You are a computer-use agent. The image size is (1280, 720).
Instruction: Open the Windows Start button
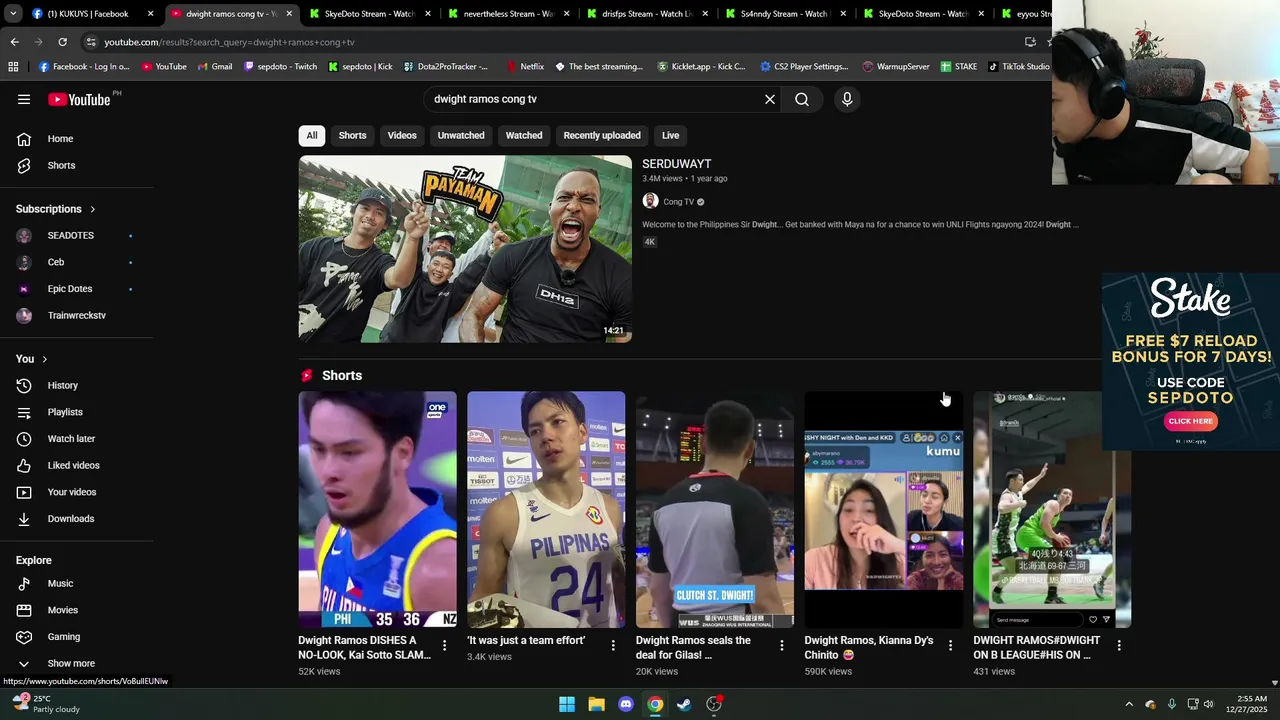click(567, 704)
